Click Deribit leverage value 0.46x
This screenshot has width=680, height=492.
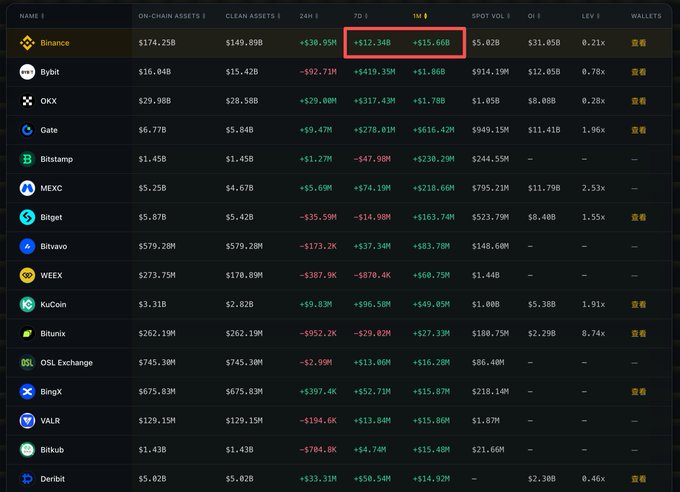click(593, 479)
